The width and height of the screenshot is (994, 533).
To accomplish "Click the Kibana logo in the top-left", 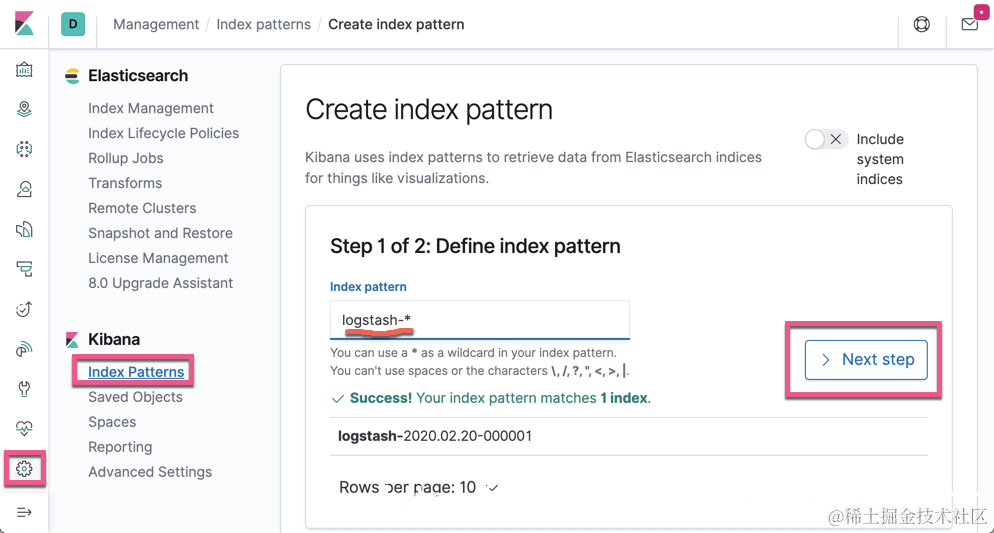I will pyautogui.click(x=24, y=24).
